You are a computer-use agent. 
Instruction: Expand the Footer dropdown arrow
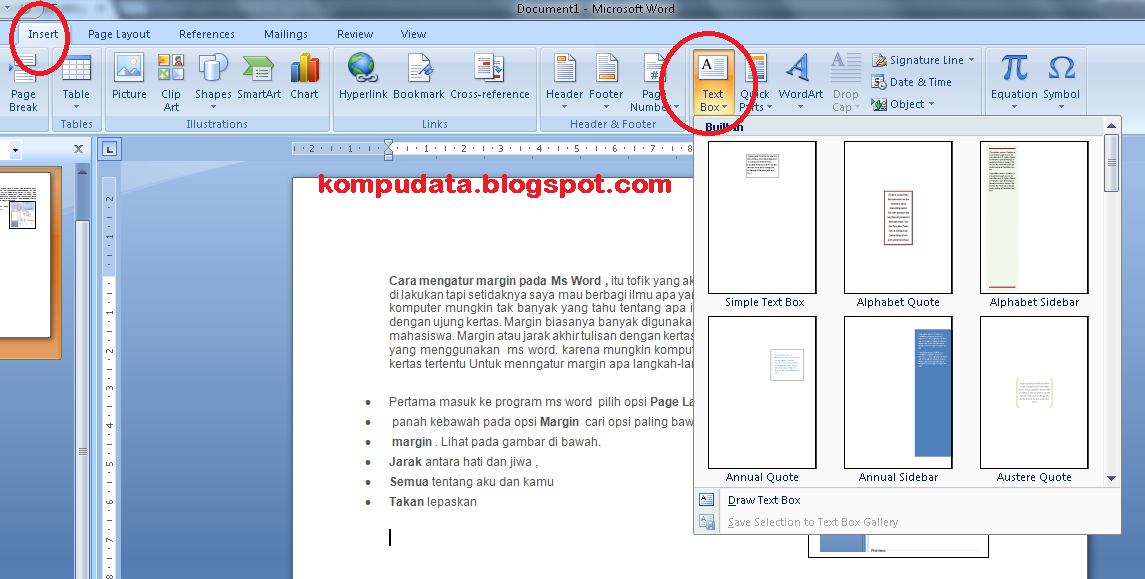click(x=606, y=107)
